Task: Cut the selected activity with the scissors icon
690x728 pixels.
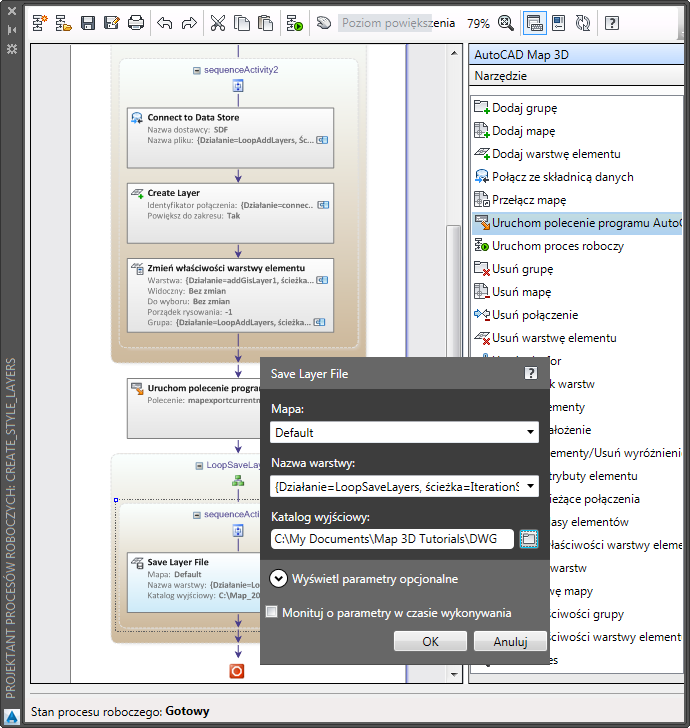Action: (218, 23)
